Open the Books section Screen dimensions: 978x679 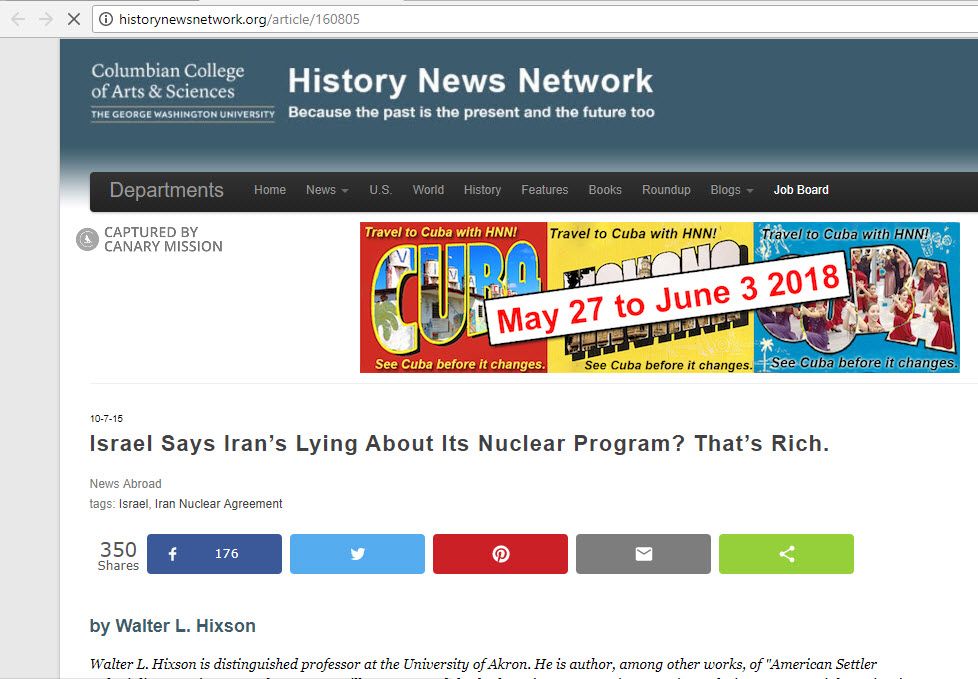(x=605, y=190)
